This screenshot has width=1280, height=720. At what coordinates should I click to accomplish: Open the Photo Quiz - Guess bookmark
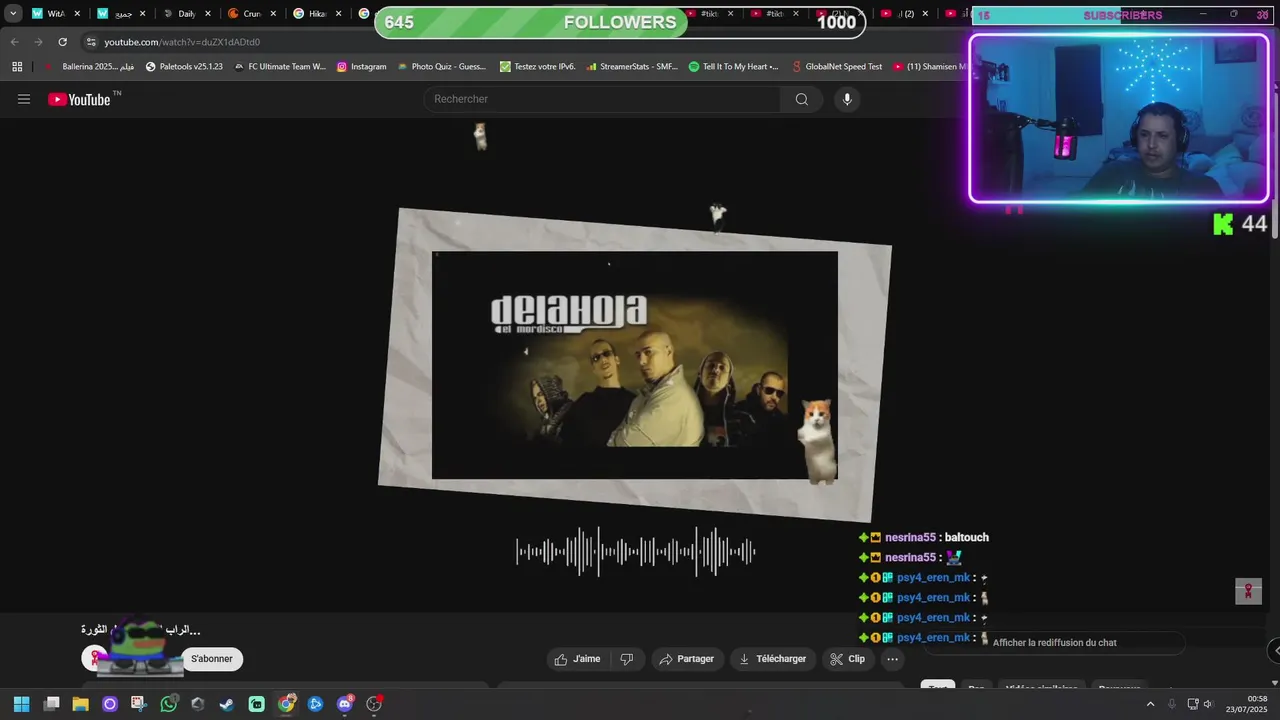pyautogui.click(x=441, y=67)
